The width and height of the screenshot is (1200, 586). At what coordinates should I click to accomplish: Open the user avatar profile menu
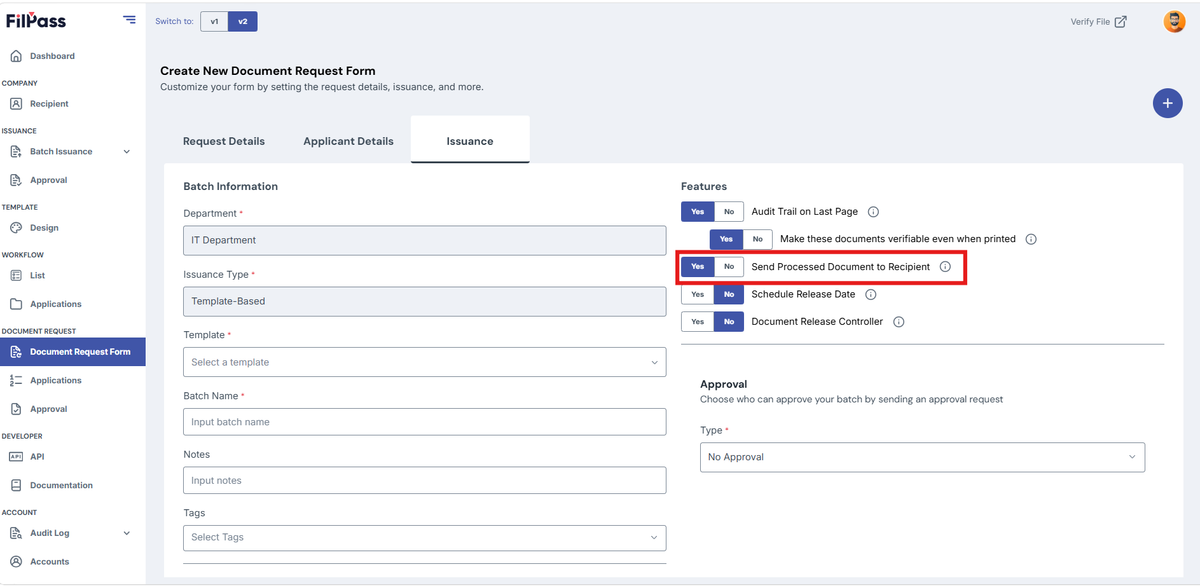coord(1174,21)
